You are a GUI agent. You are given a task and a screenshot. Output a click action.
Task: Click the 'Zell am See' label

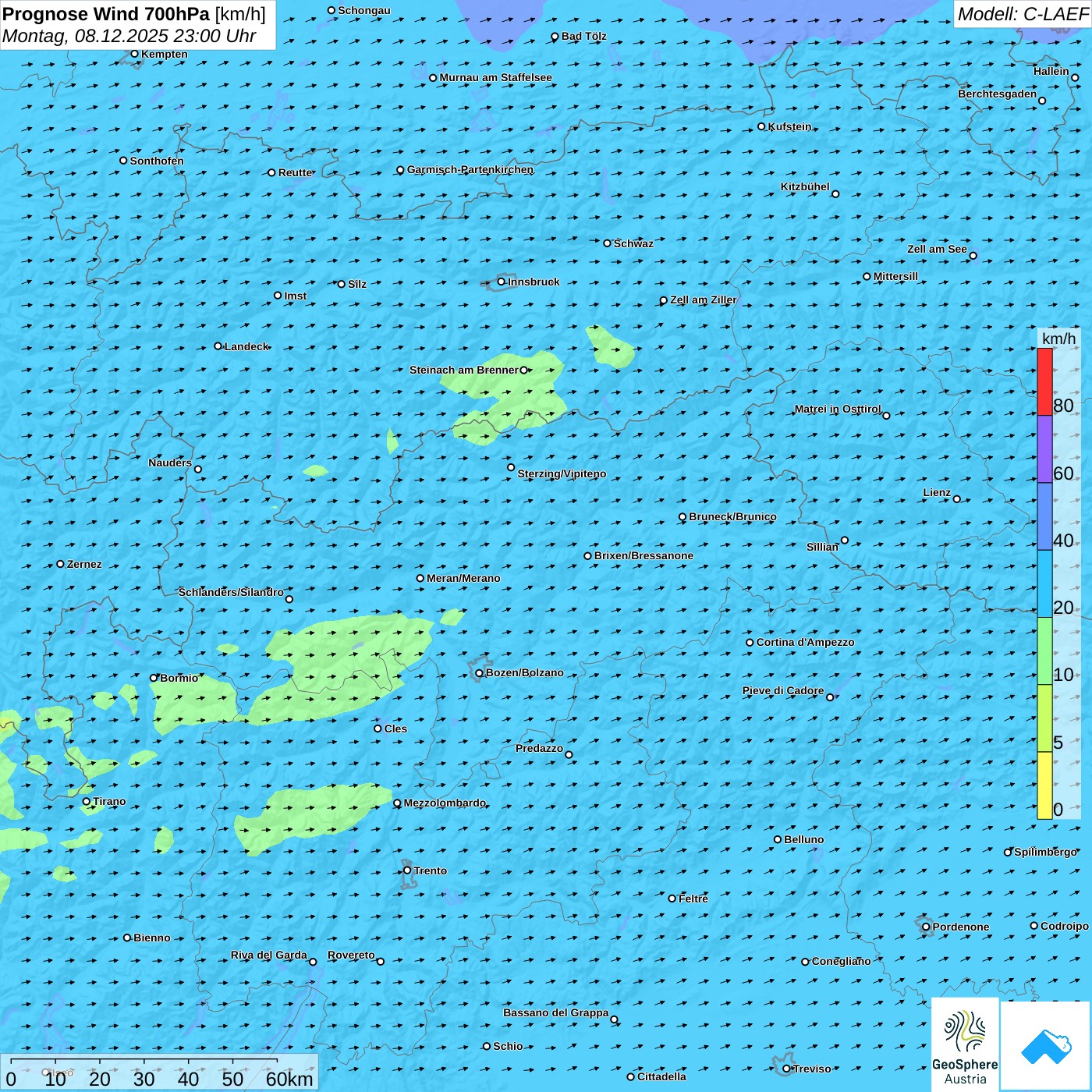[937, 249]
